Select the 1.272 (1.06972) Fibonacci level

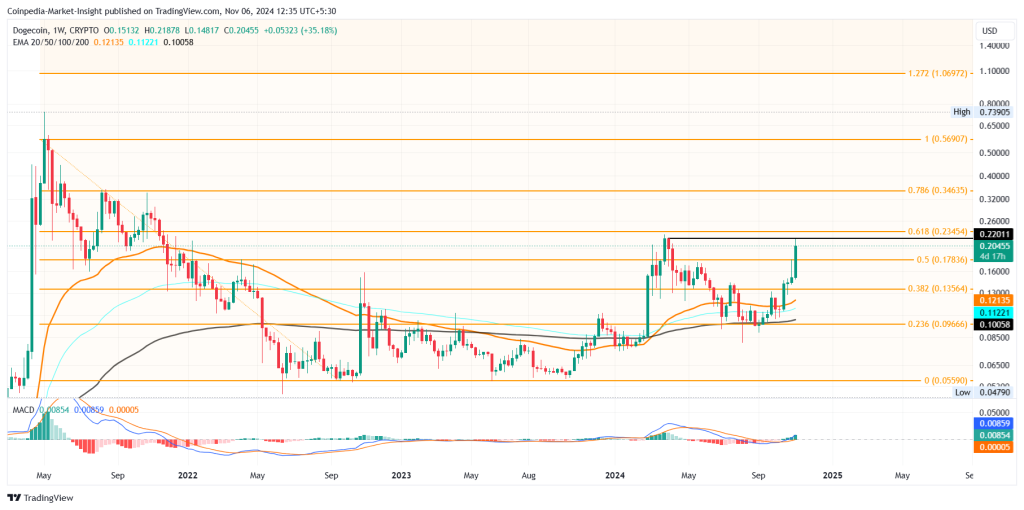tap(937, 74)
